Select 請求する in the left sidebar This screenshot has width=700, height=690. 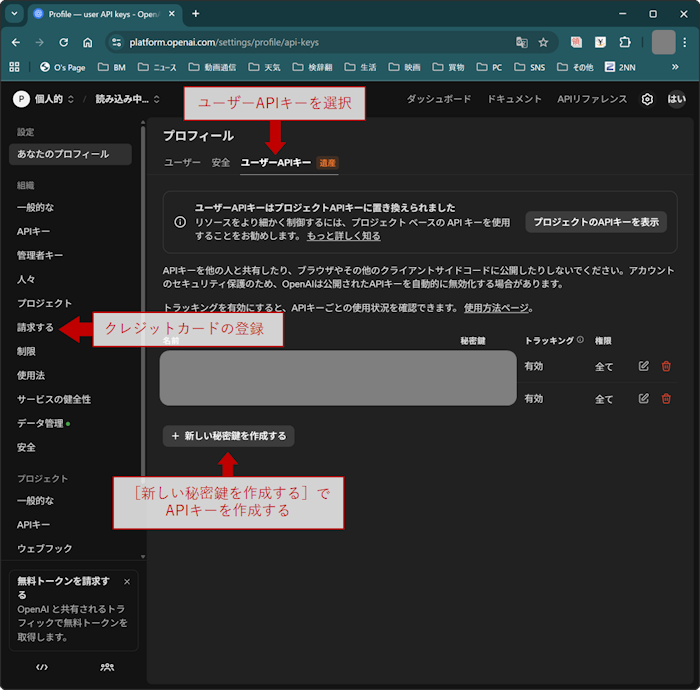click(x=35, y=327)
